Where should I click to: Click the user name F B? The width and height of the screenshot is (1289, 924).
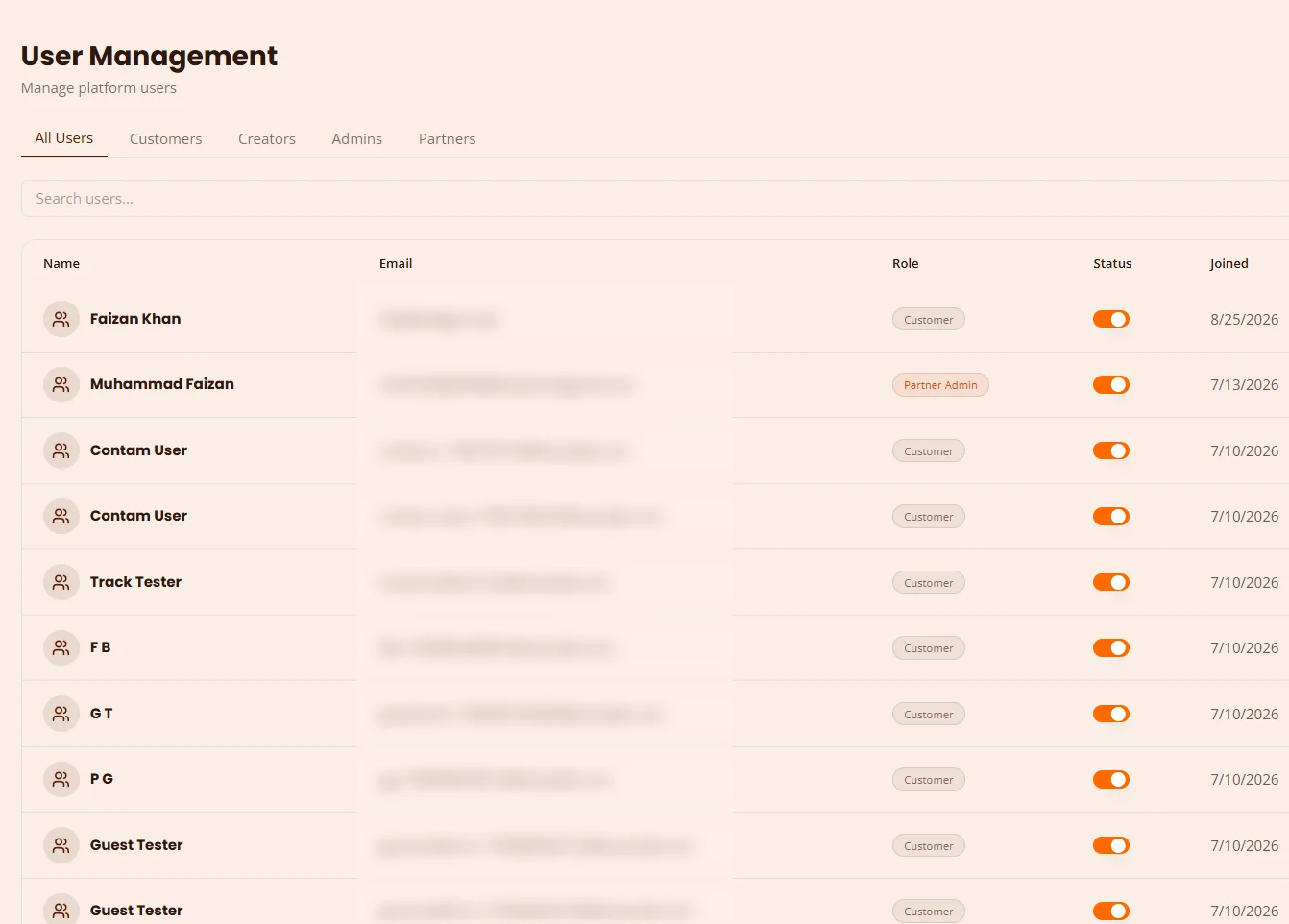101,647
